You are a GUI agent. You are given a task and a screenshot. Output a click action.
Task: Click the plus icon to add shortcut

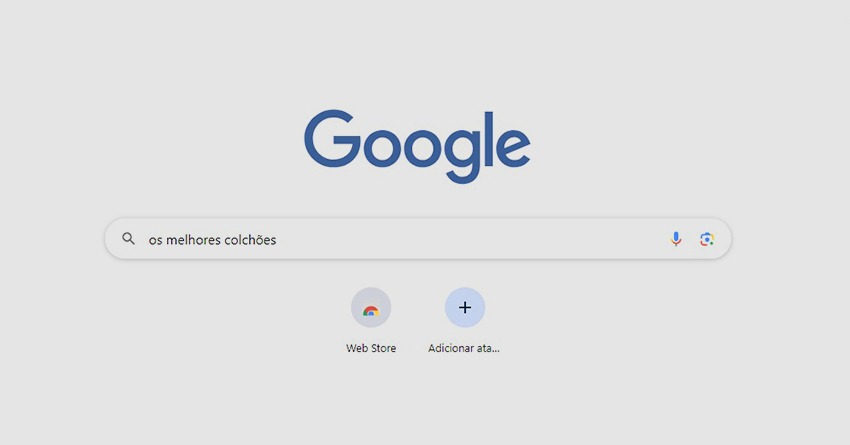465,307
